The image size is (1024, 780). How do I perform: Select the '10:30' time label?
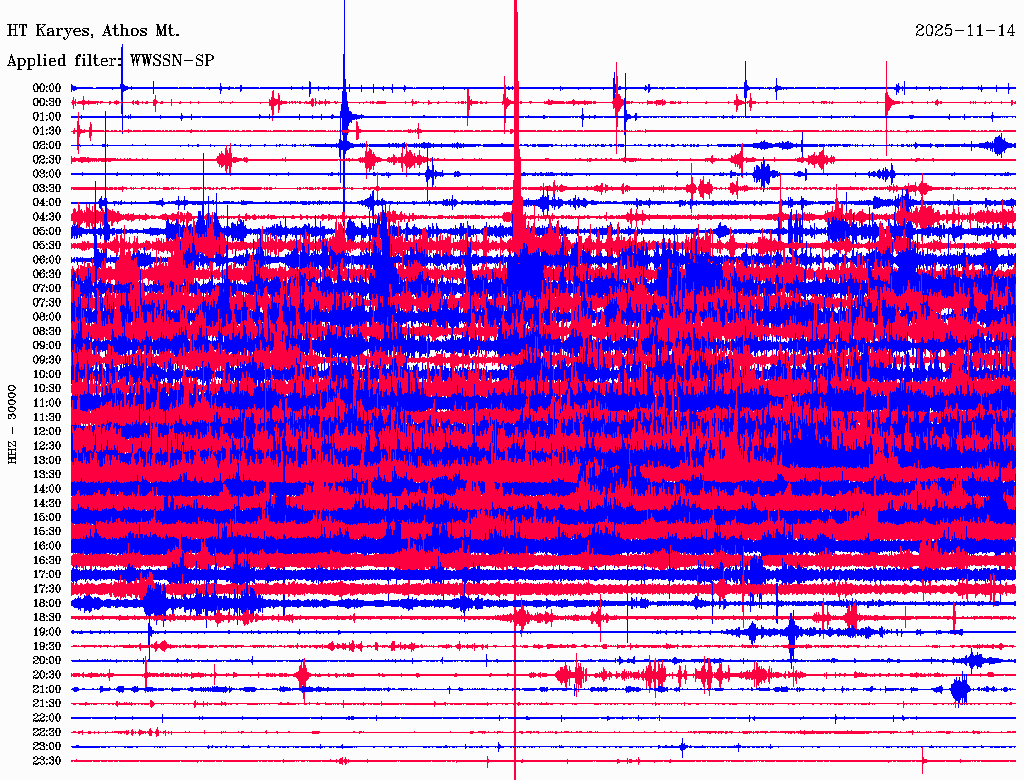click(47, 389)
